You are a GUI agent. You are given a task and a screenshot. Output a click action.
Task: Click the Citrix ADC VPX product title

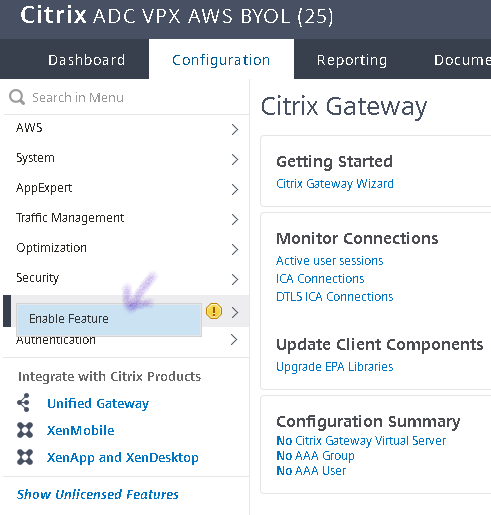tap(177, 16)
